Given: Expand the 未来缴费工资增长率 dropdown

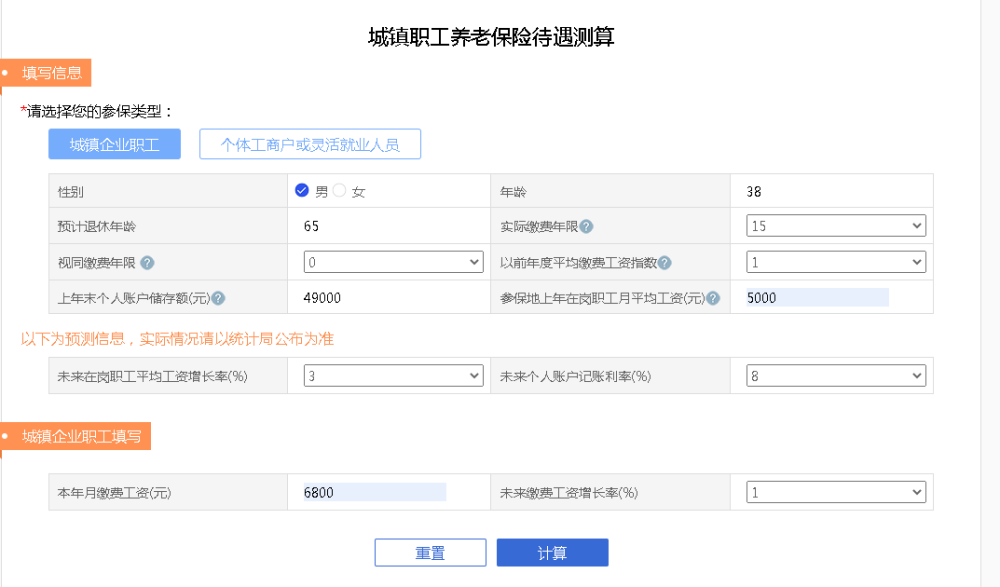Looking at the screenshot, I should pos(836,492).
